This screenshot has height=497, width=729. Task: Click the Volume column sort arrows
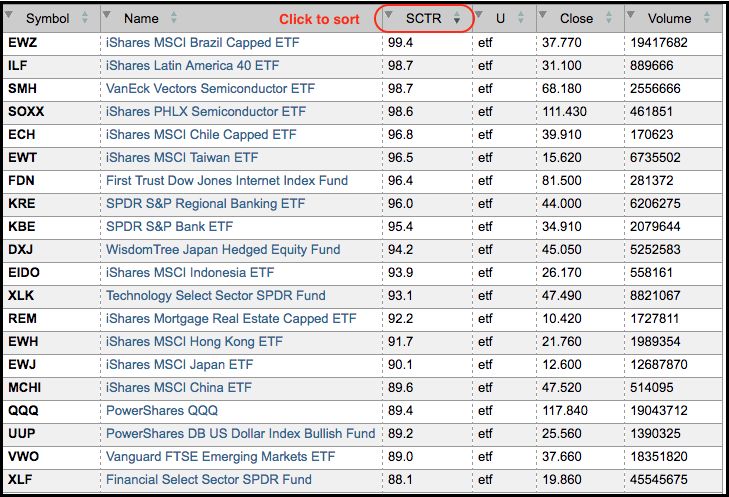pos(708,18)
